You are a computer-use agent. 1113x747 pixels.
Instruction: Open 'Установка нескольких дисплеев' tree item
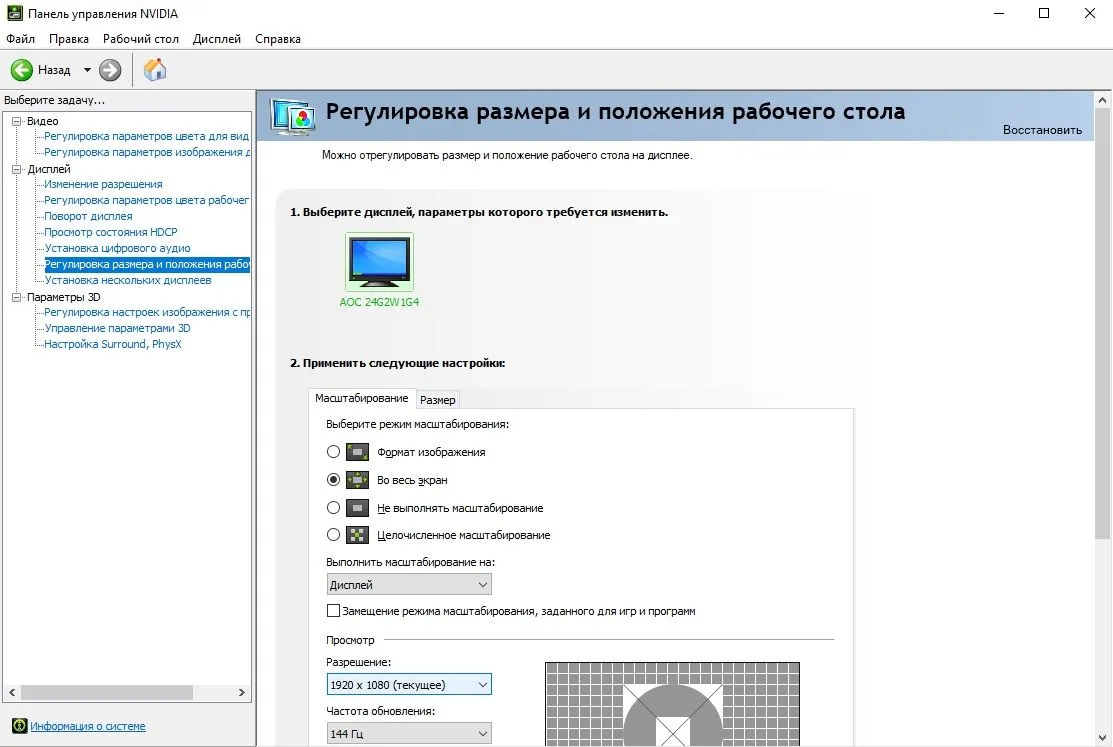[x=128, y=280]
